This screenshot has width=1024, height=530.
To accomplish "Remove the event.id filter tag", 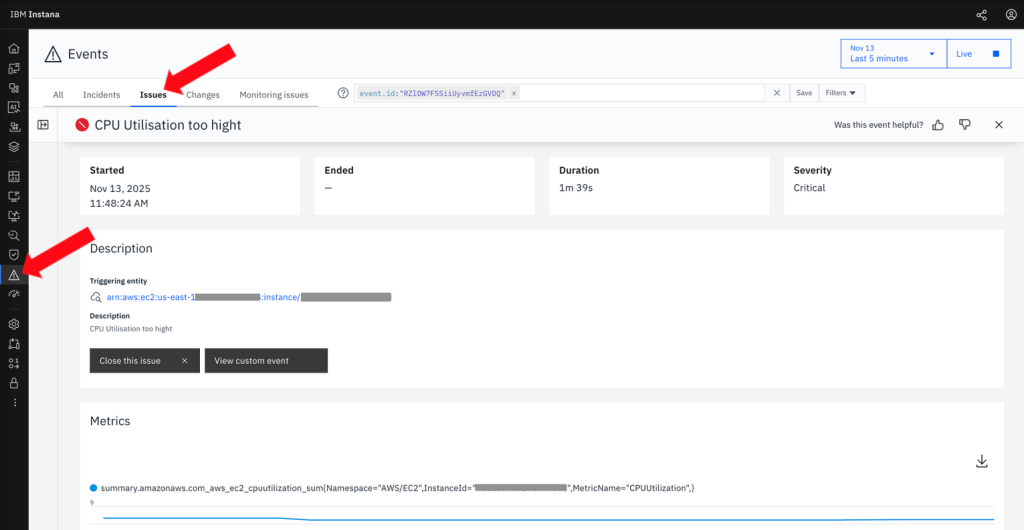I will pyautogui.click(x=514, y=93).
